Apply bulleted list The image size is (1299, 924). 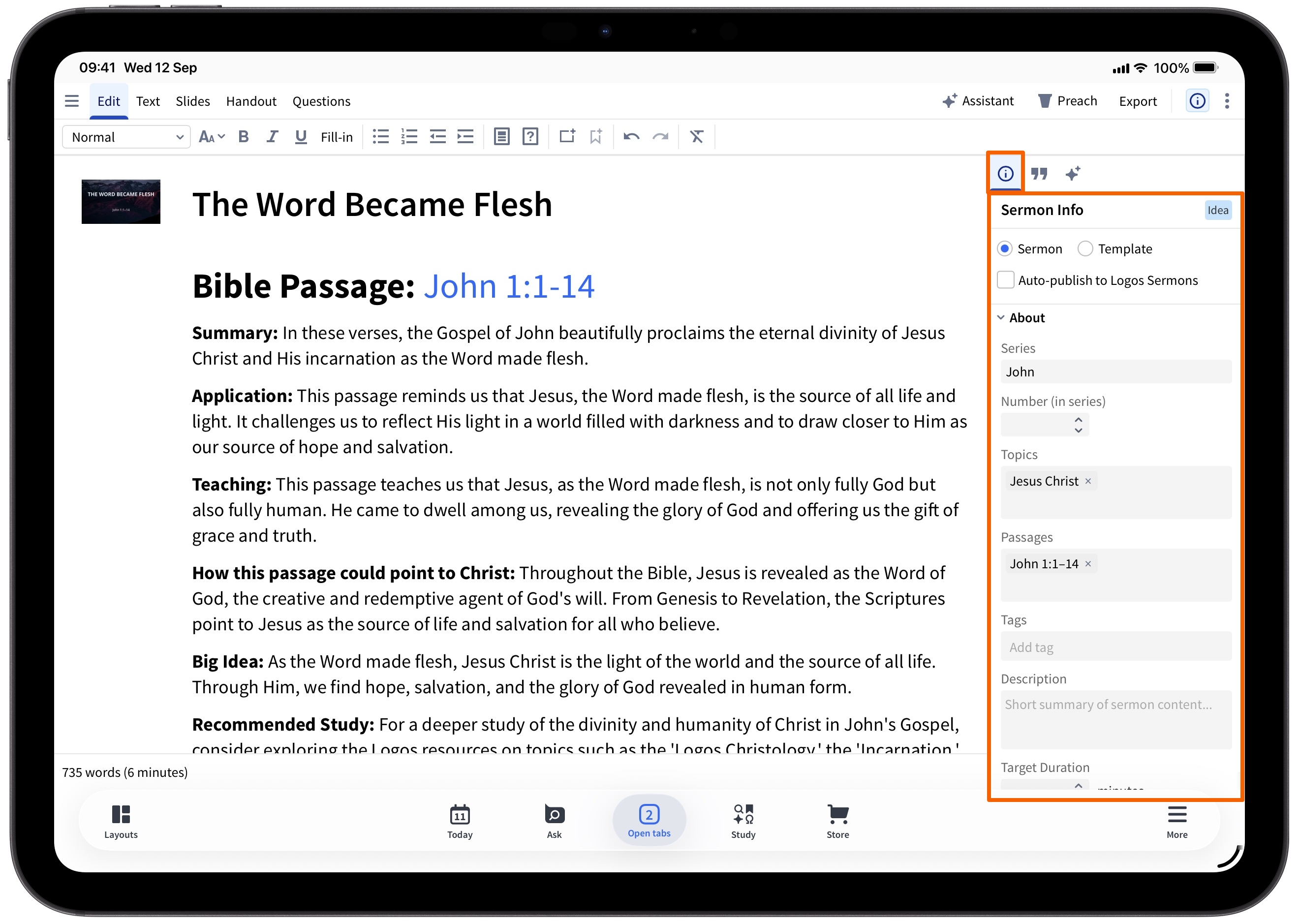coord(381,137)
